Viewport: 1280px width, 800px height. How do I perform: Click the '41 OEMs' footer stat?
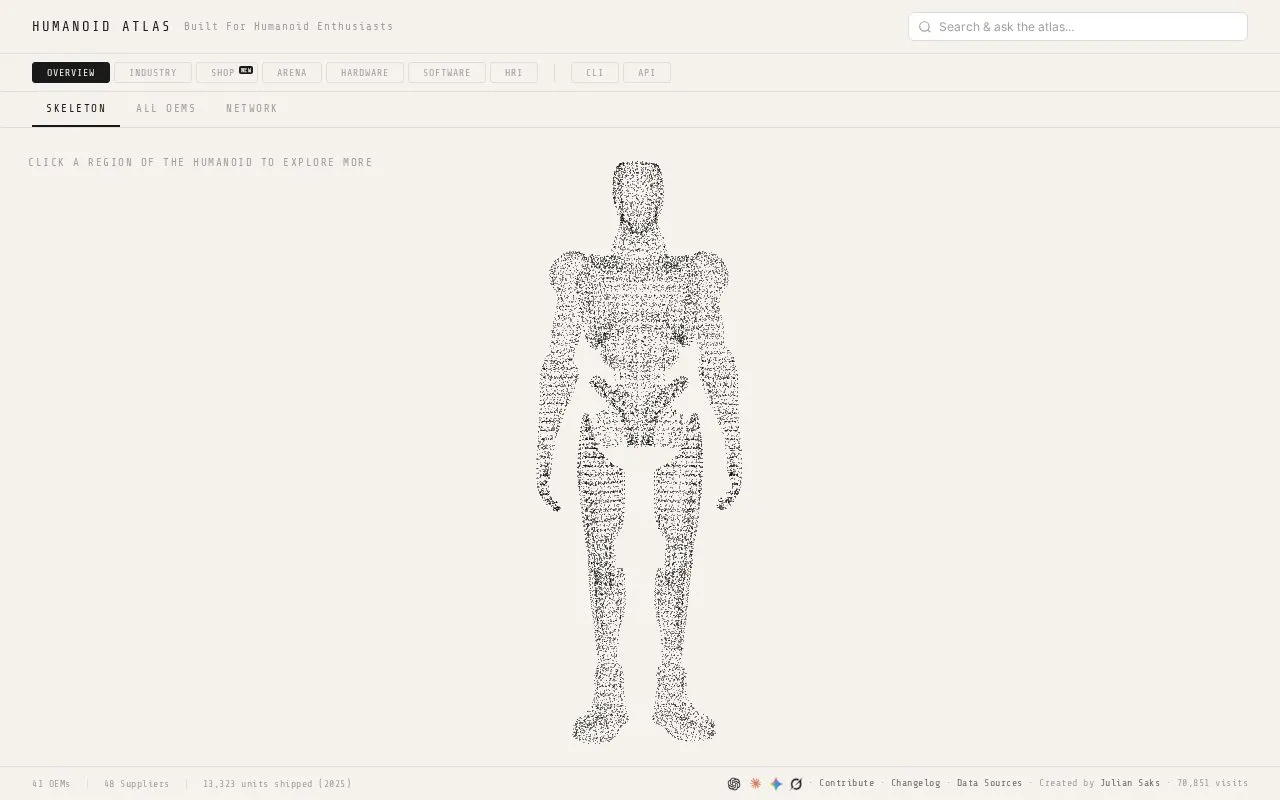click(x=51, y=784)
